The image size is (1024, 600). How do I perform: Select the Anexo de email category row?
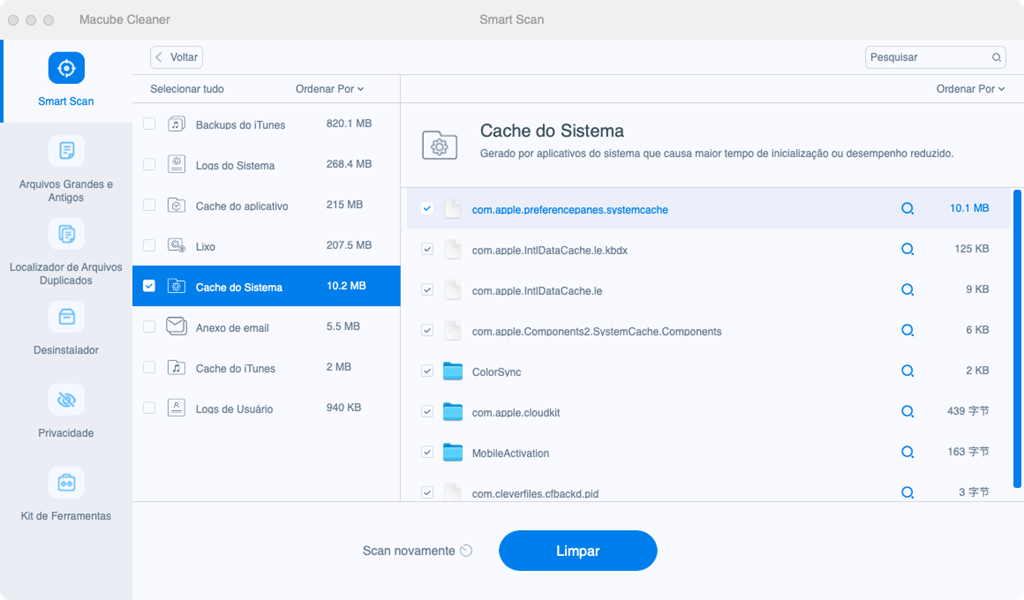coord(266,326)
